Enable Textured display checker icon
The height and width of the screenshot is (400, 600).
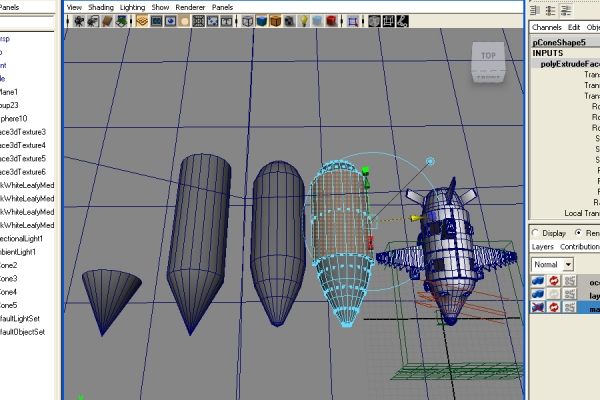[290, 21]
